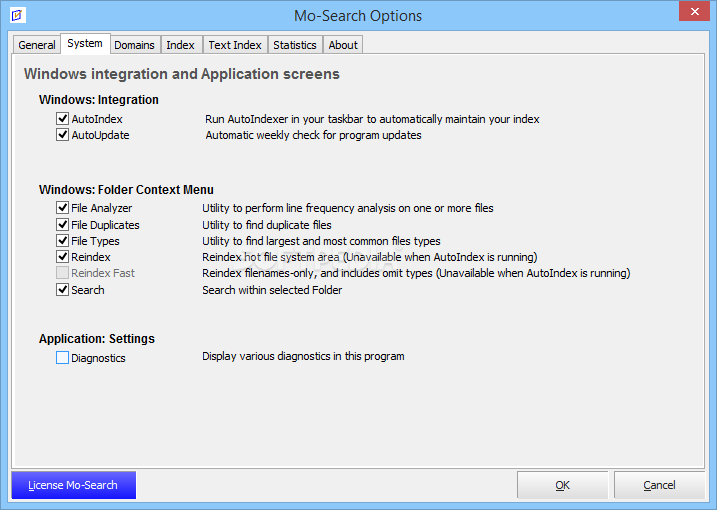Click the 'Application: Settings' heading
Image resolution: width=717 pixels, height=510 pixels.
pos(97,338)
